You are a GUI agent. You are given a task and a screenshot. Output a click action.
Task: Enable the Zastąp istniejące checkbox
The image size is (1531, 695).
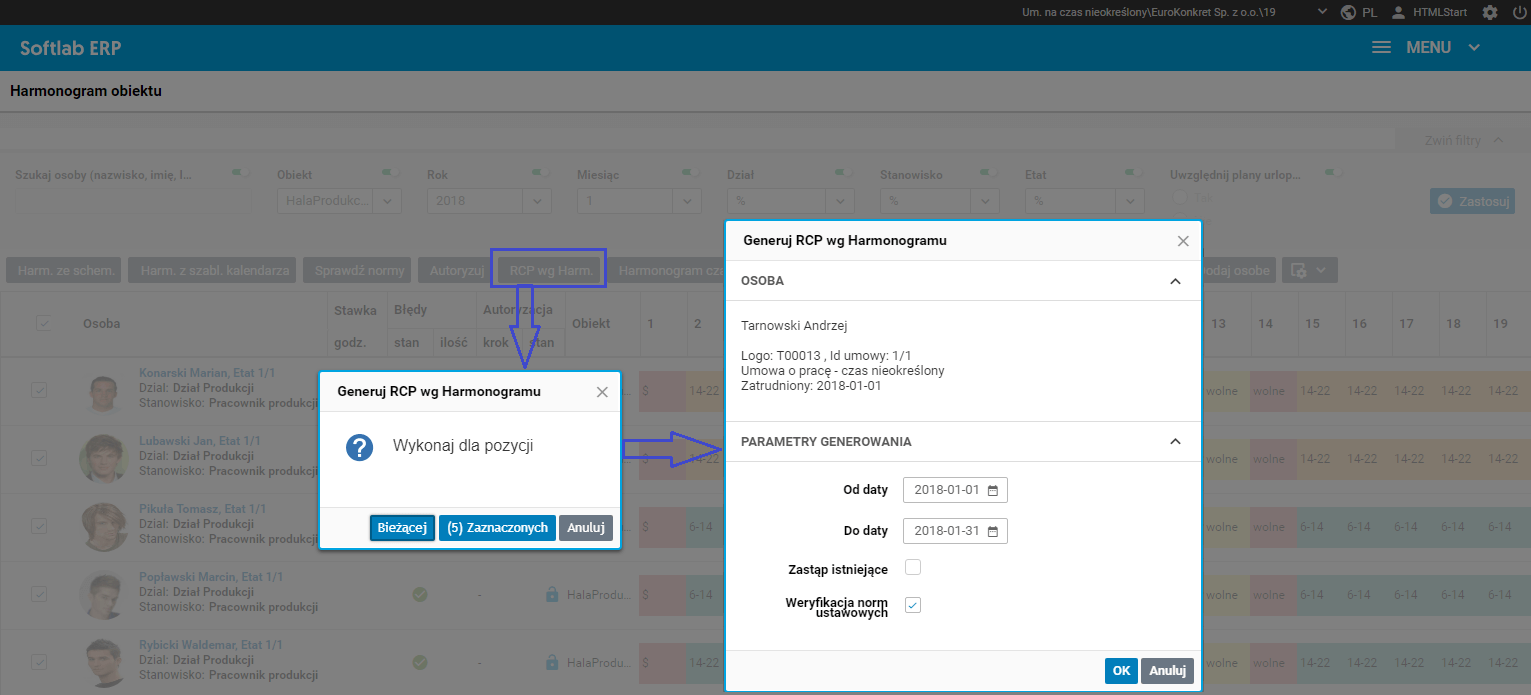coord(912,568)
